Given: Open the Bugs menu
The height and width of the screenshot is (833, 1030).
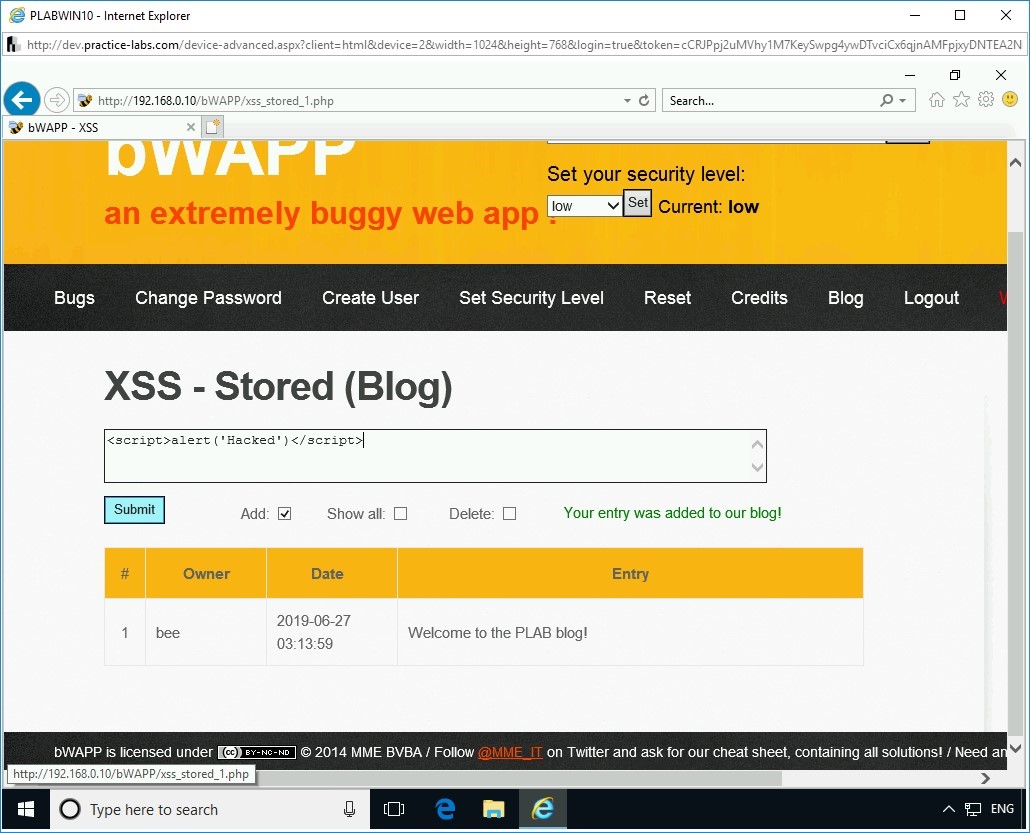Looking at the screenshot, I should click(74, 297).
